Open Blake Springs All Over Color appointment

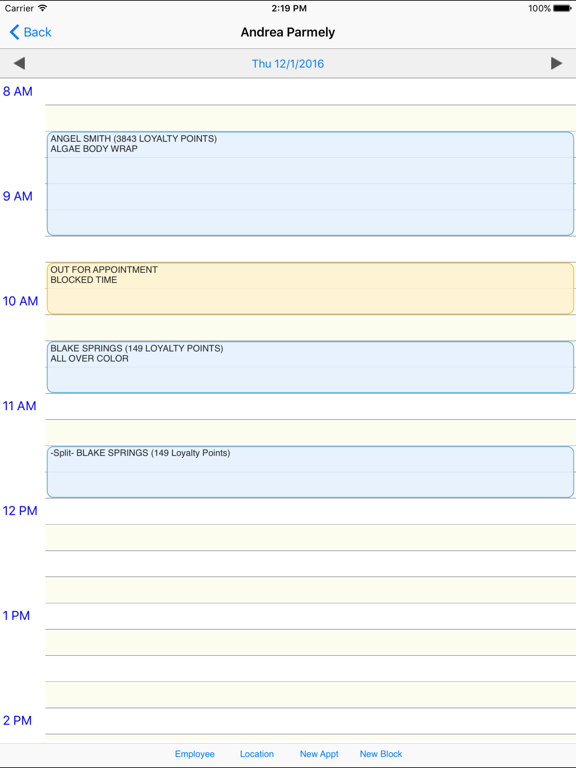(x=310, y=367)
